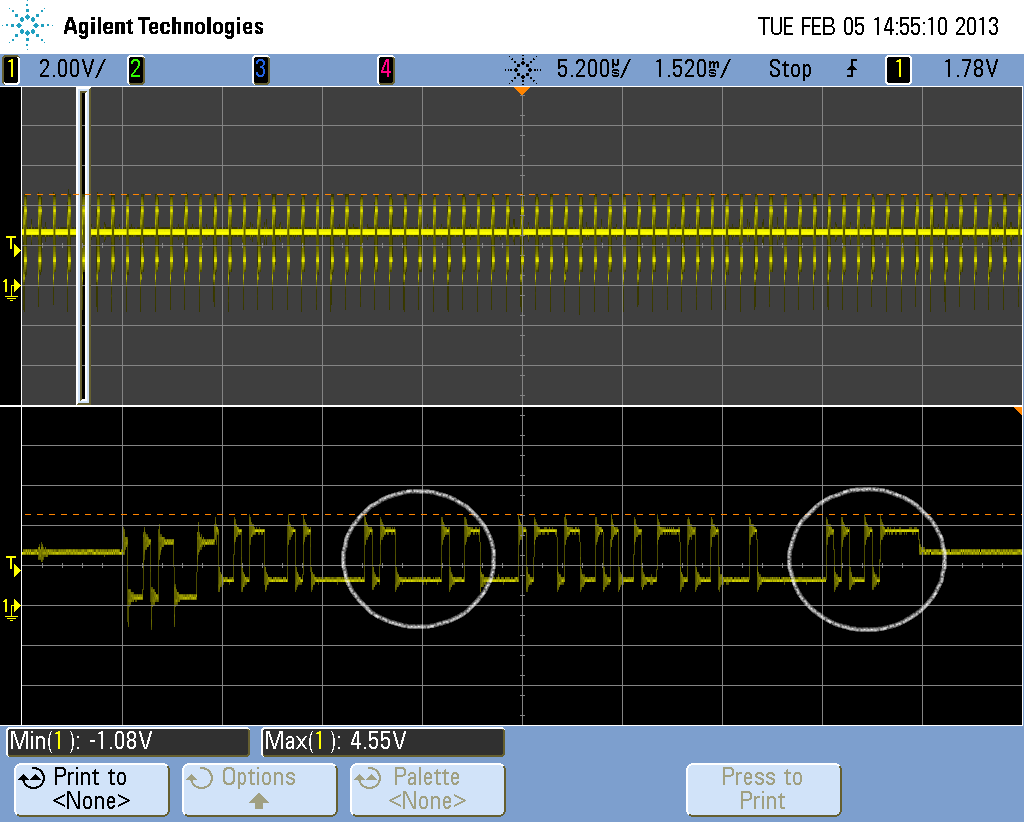Viewport: 1024px width, 822px height.
Task: Click the 5.200 timebase value
Action: click(593, 69)
